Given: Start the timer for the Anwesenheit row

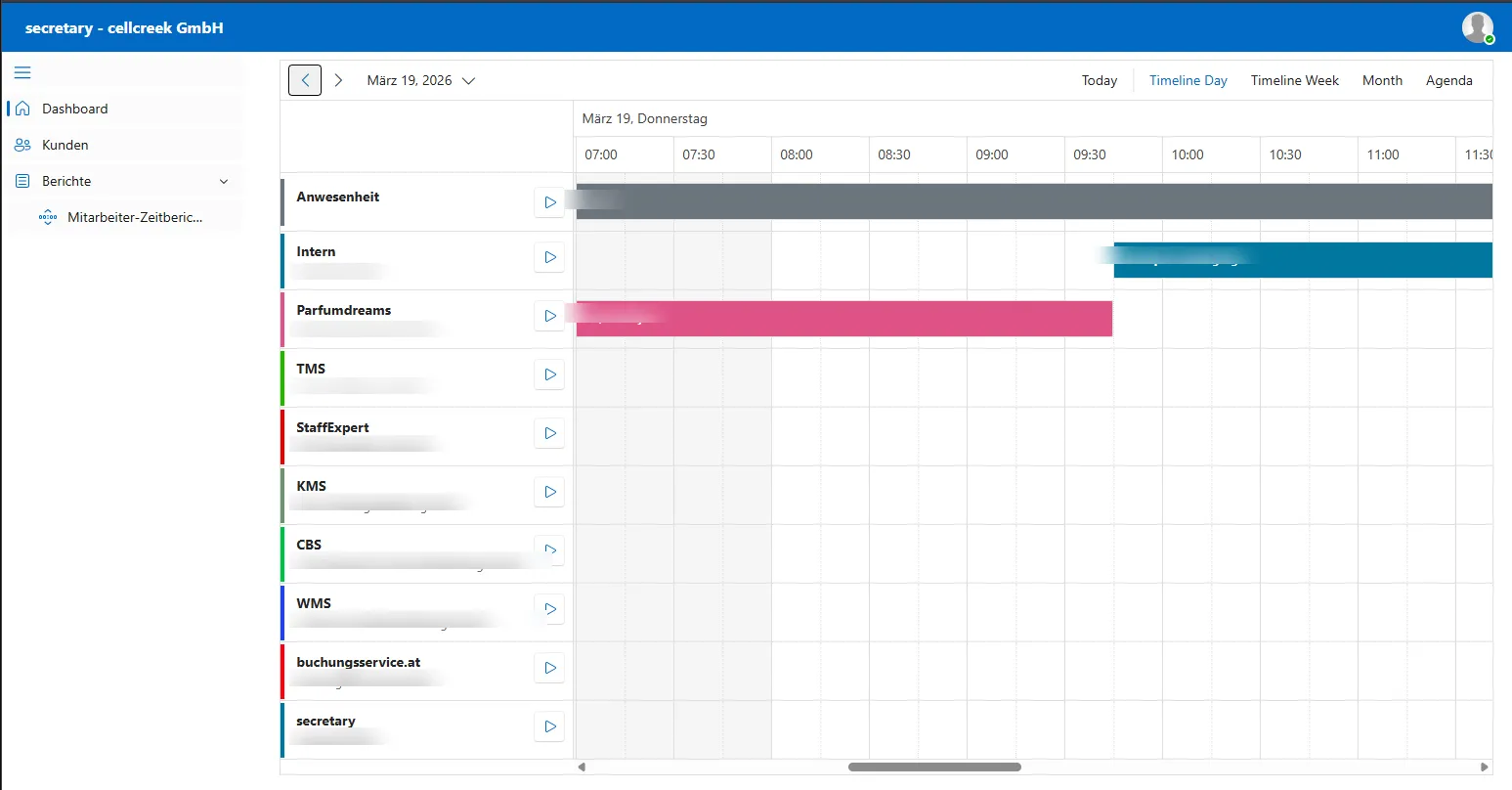Looking at the screenshot, I should coord(548,202).
